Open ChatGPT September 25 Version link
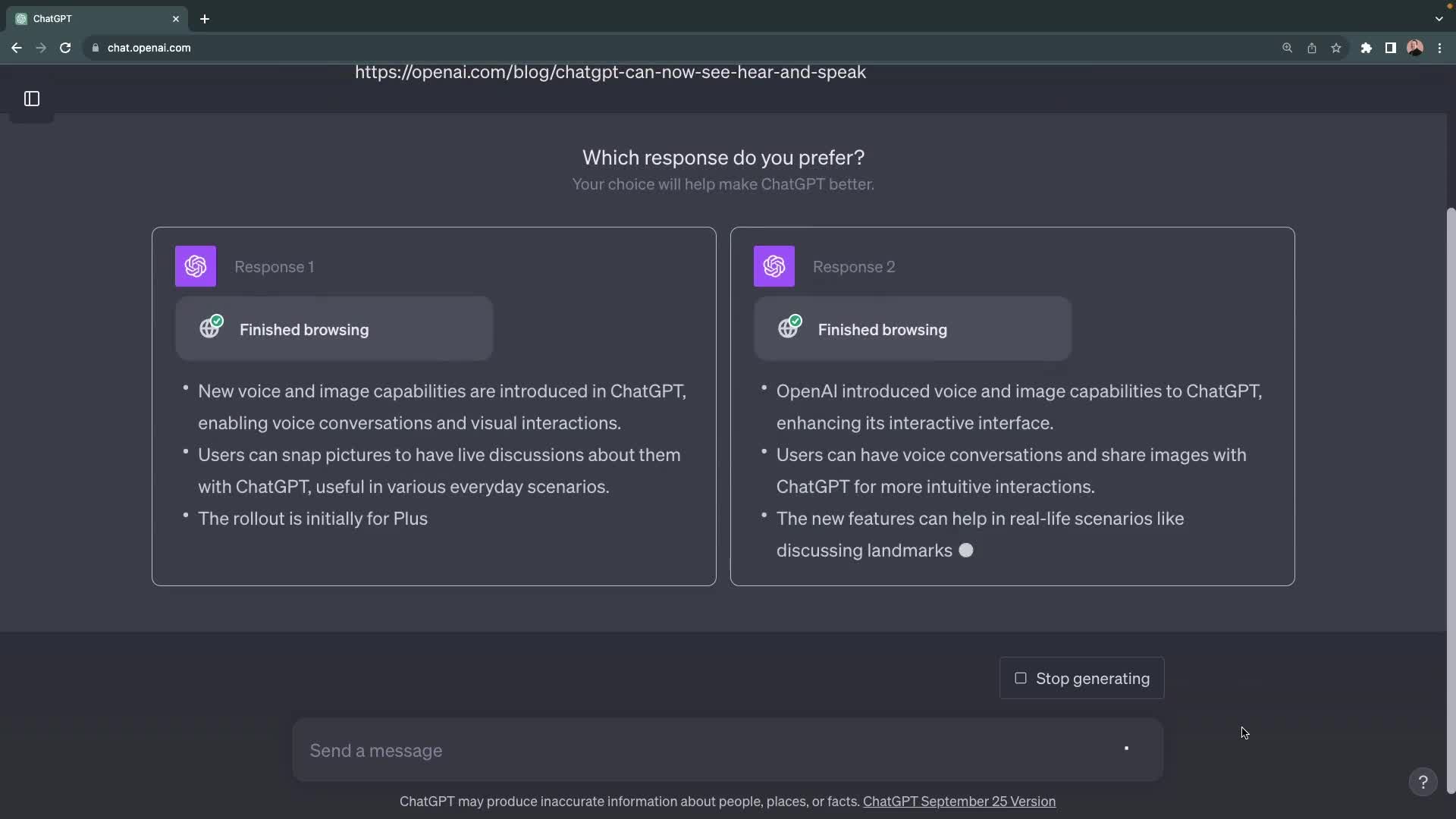This screenshot has width=1456, height=819. 959,802
